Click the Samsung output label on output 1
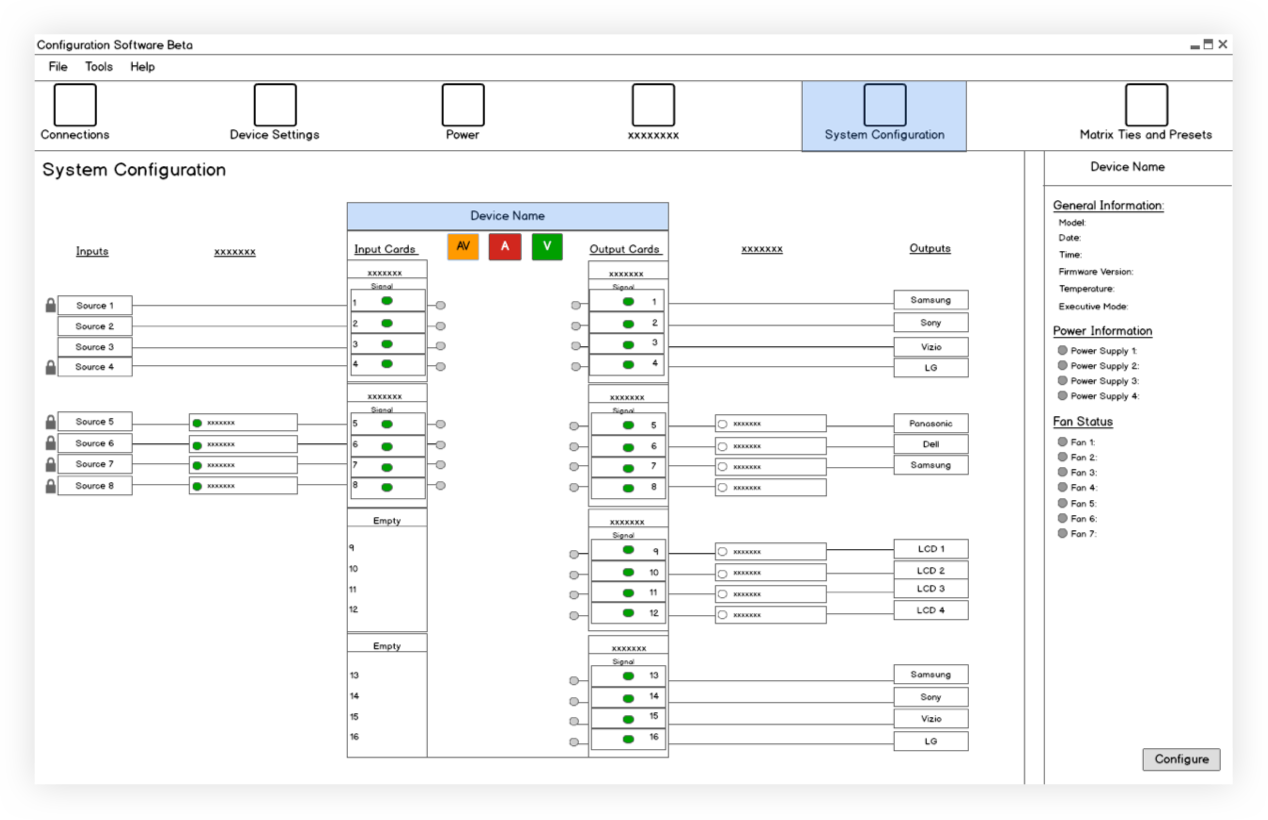This screenshot has height=820, width=1268. (x=930, y=299)
